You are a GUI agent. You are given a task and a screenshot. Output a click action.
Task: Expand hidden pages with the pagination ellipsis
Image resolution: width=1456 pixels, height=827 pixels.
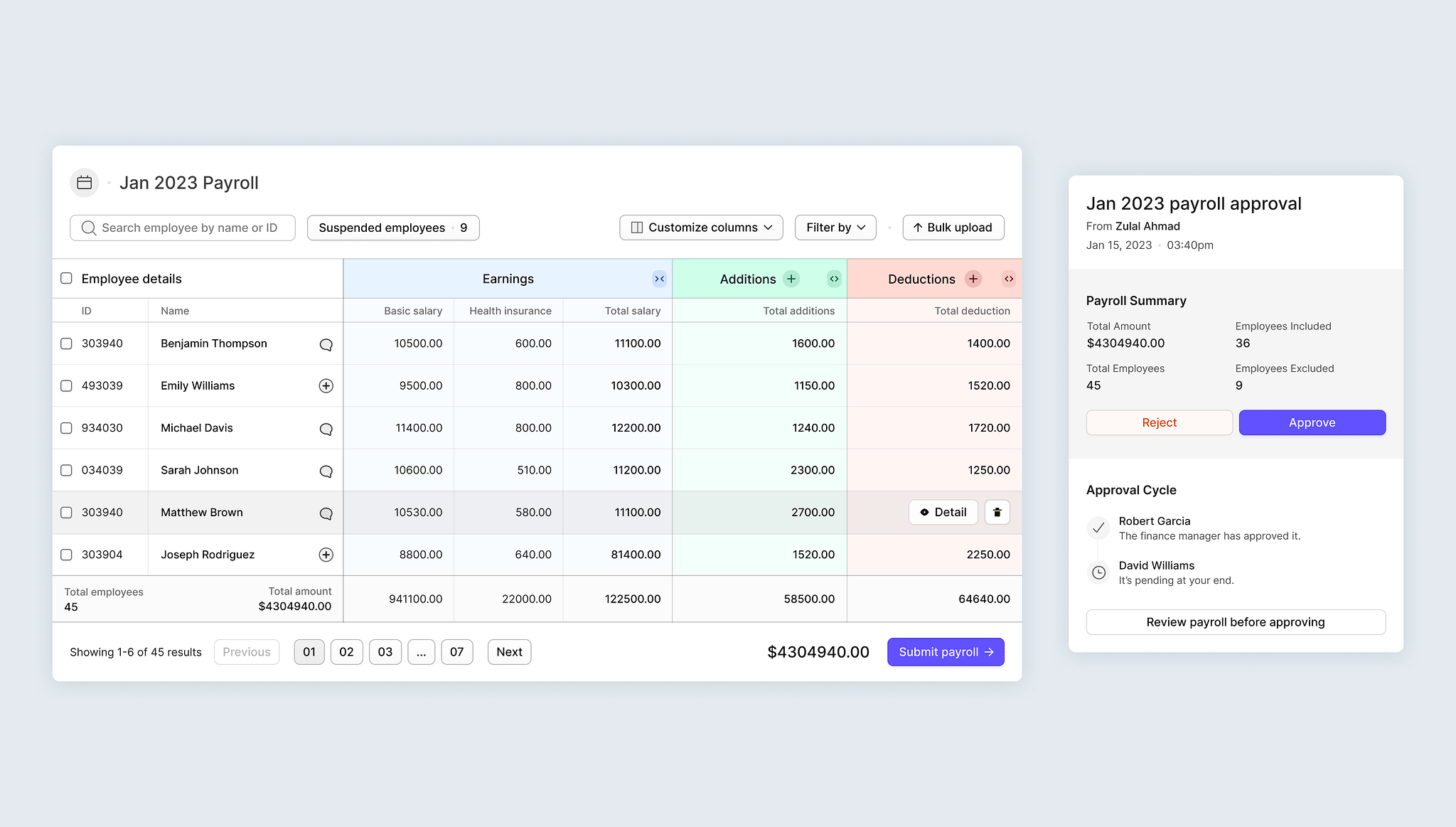421,651
